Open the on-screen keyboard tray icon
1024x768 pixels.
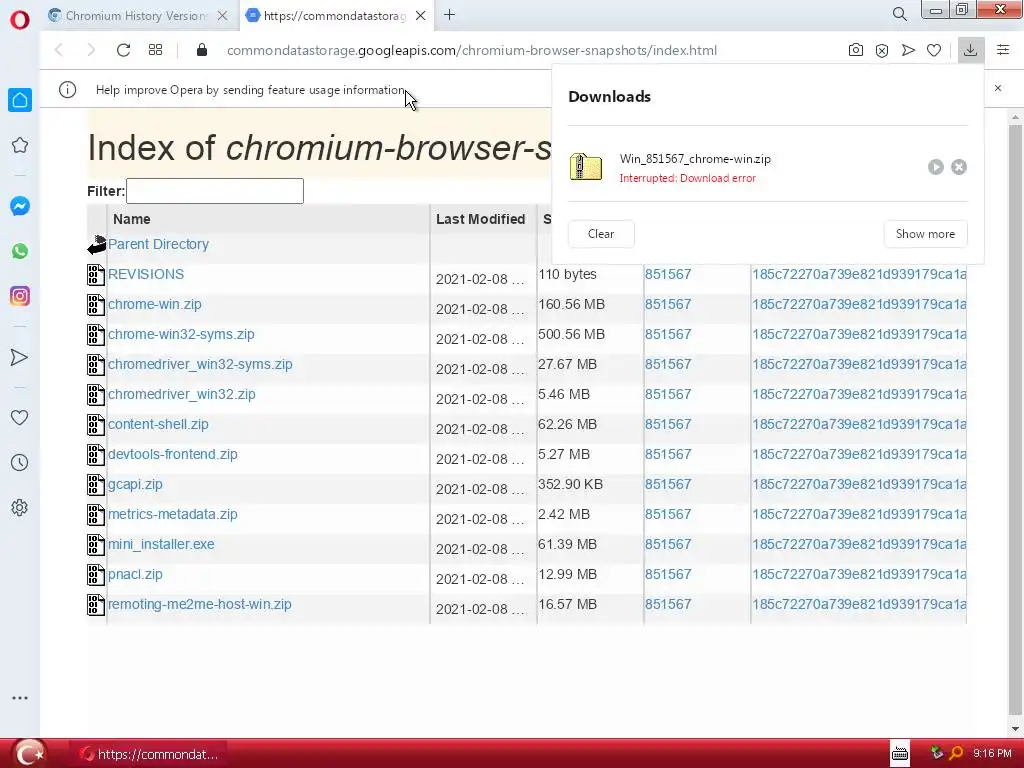click(900, 754)
